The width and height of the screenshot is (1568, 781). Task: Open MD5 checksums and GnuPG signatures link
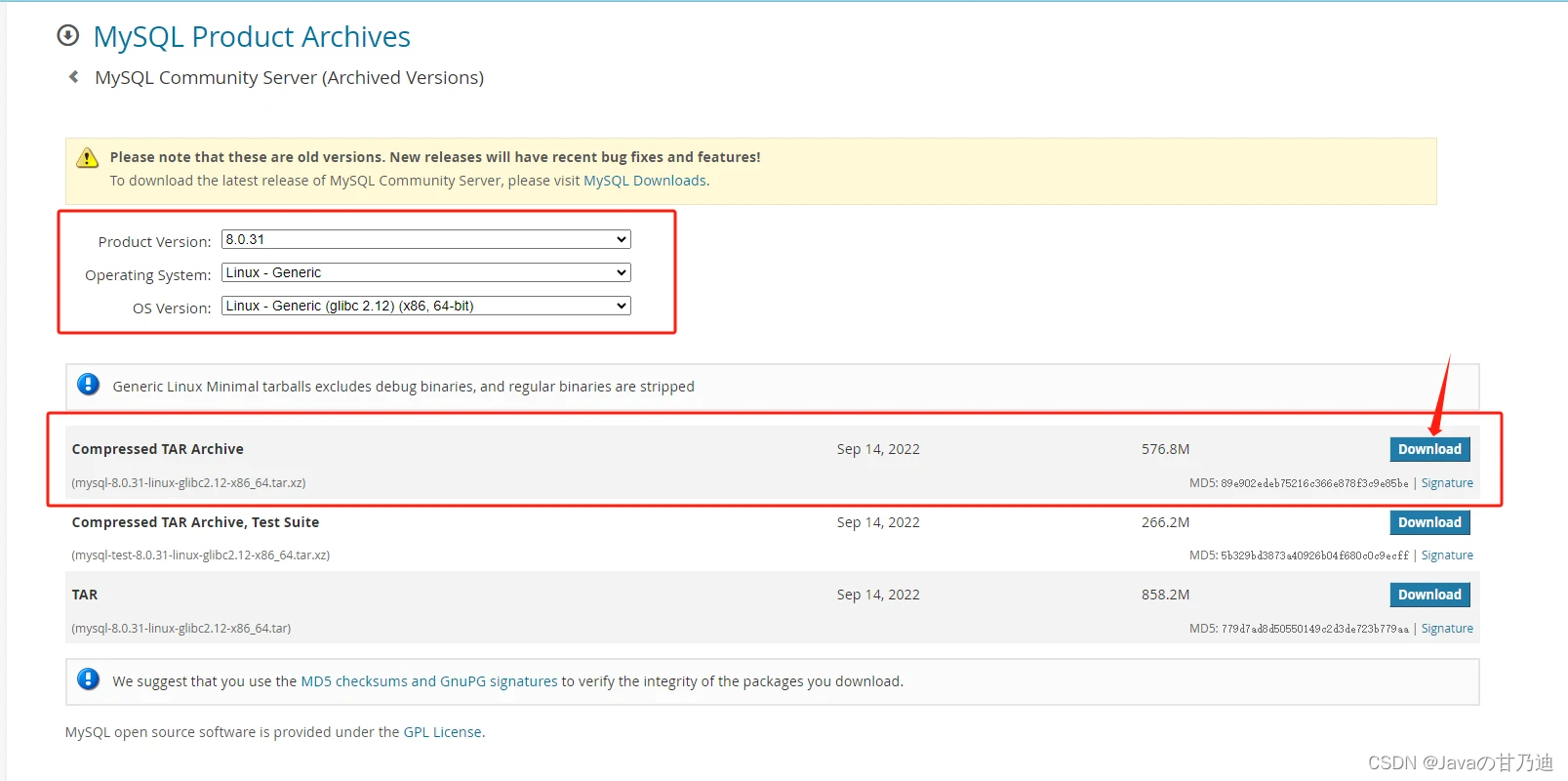click(429, 681)
